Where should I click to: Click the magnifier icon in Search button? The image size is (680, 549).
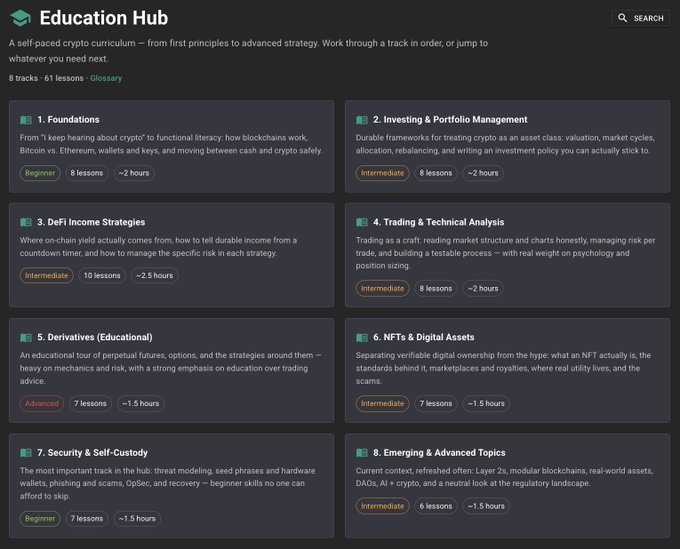click(622, 18)
